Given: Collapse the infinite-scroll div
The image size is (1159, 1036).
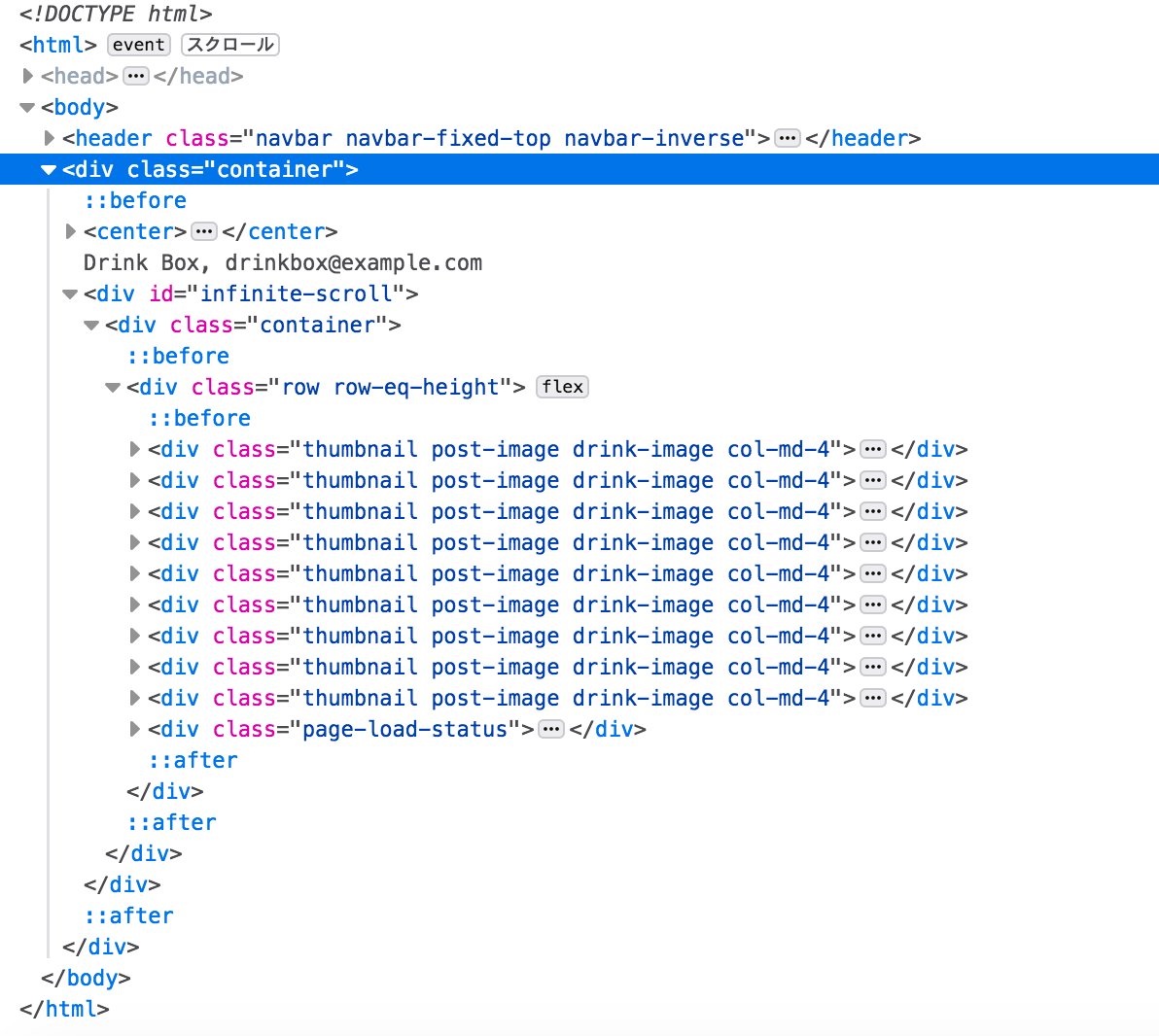Looking at the screenshot, I should 70,294.
